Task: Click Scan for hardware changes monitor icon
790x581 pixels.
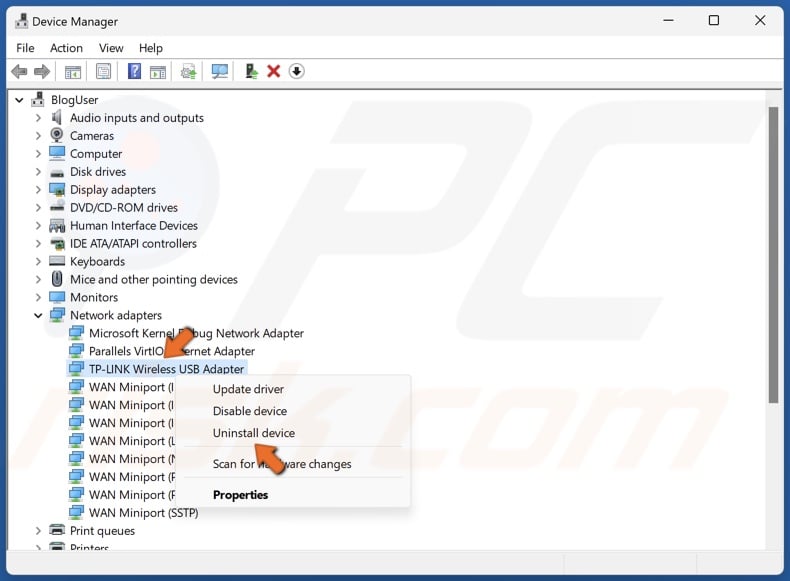Action: coord(220,72)
